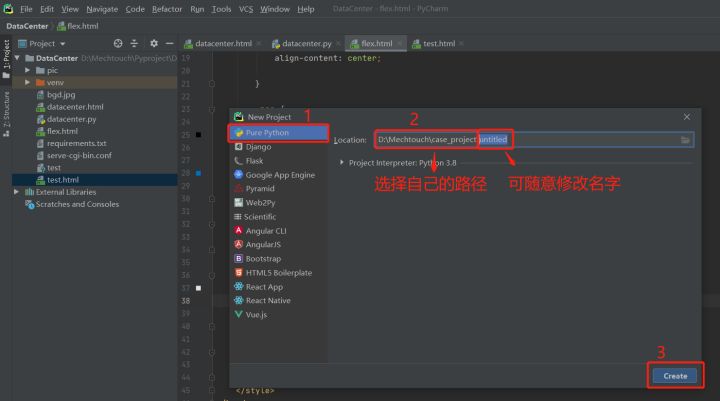Collapse the DataCenter root folder
The image size is (720, 401).
click(17, 58)
